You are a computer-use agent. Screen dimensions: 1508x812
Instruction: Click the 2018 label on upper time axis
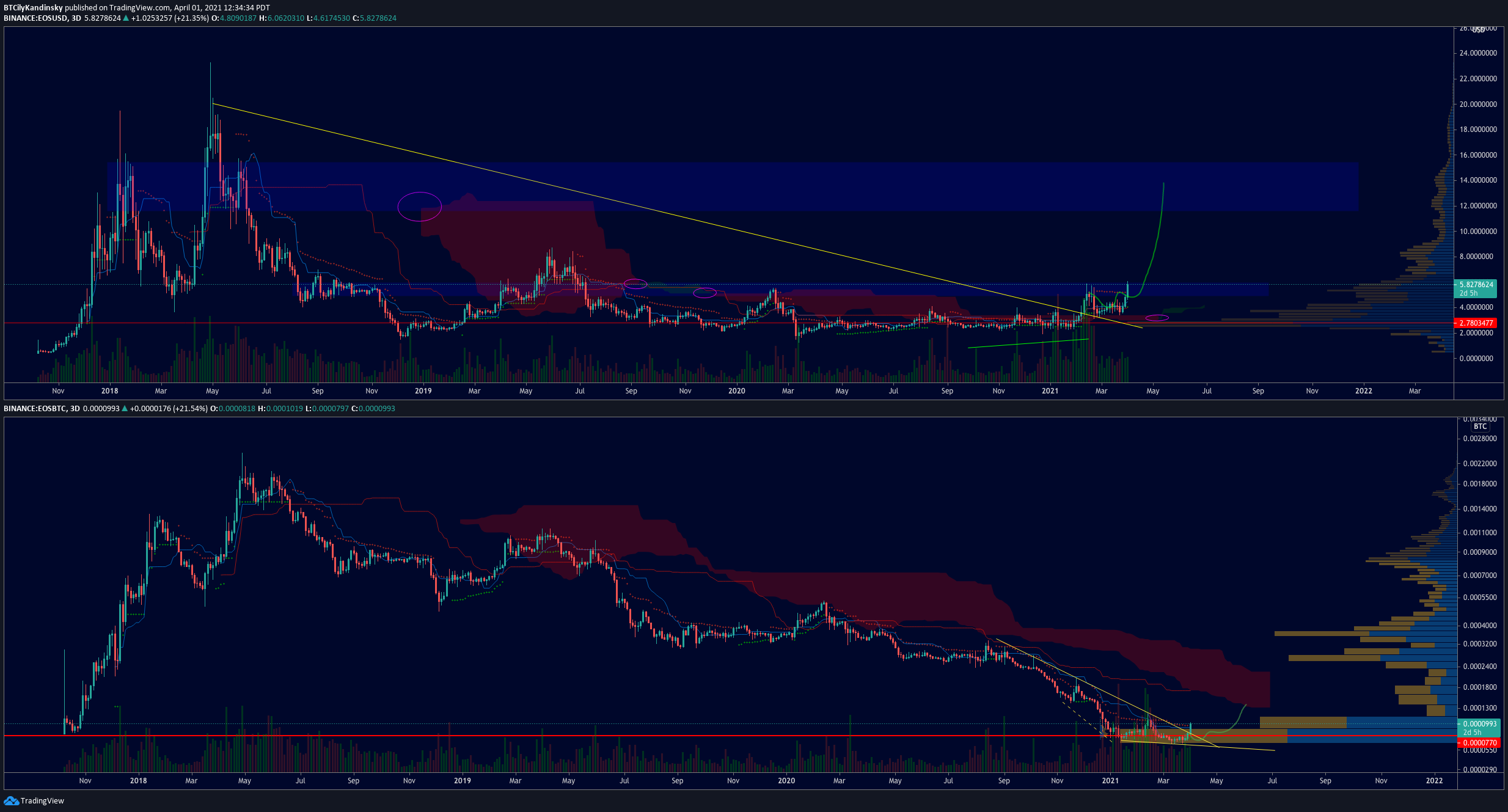tap(110, 391)
